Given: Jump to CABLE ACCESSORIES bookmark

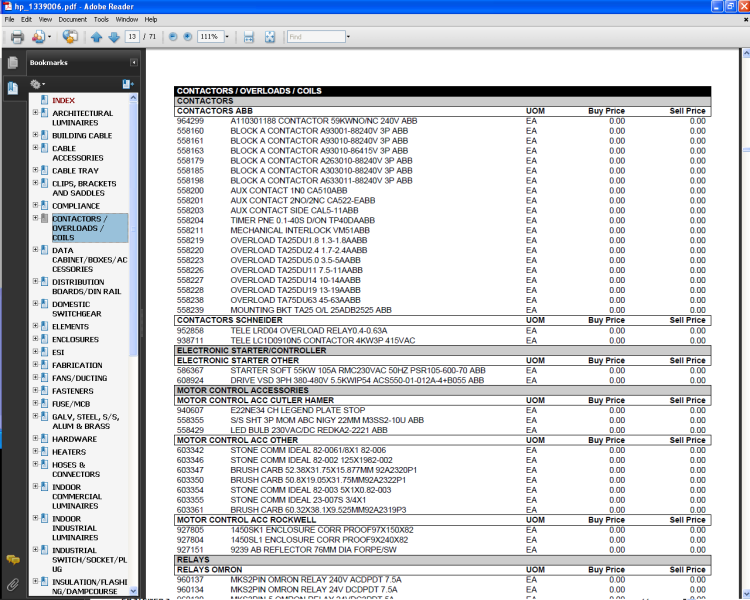Looking at the screenshot, I should (x=77, y=153).
